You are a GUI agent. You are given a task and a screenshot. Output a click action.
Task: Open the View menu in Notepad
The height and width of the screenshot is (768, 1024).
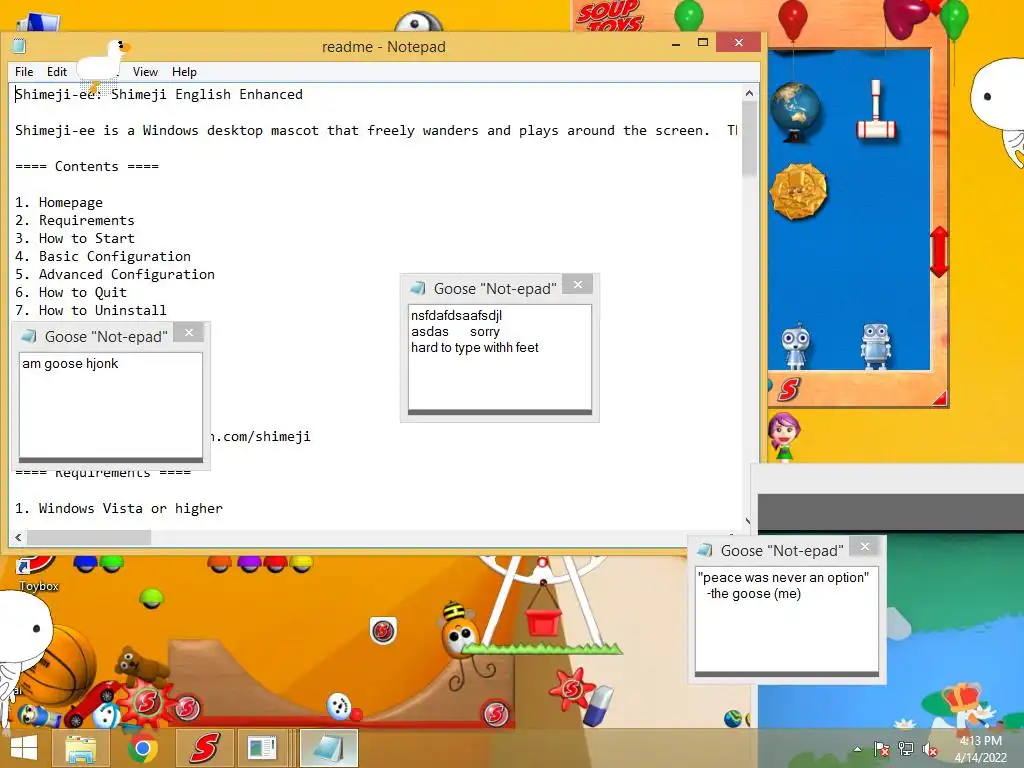click(x=145, y=72)
